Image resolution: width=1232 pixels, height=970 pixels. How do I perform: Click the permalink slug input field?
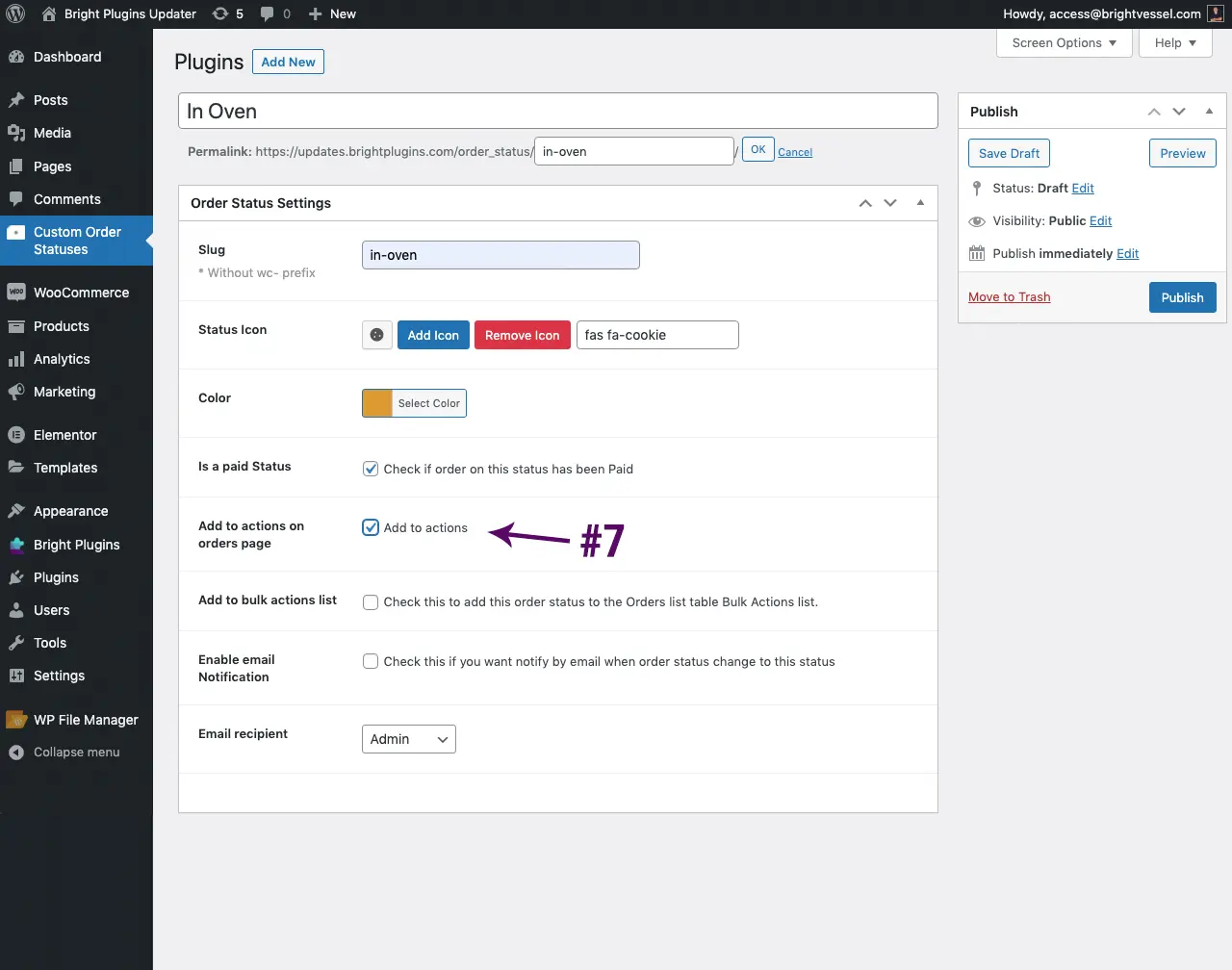point(633,151)
